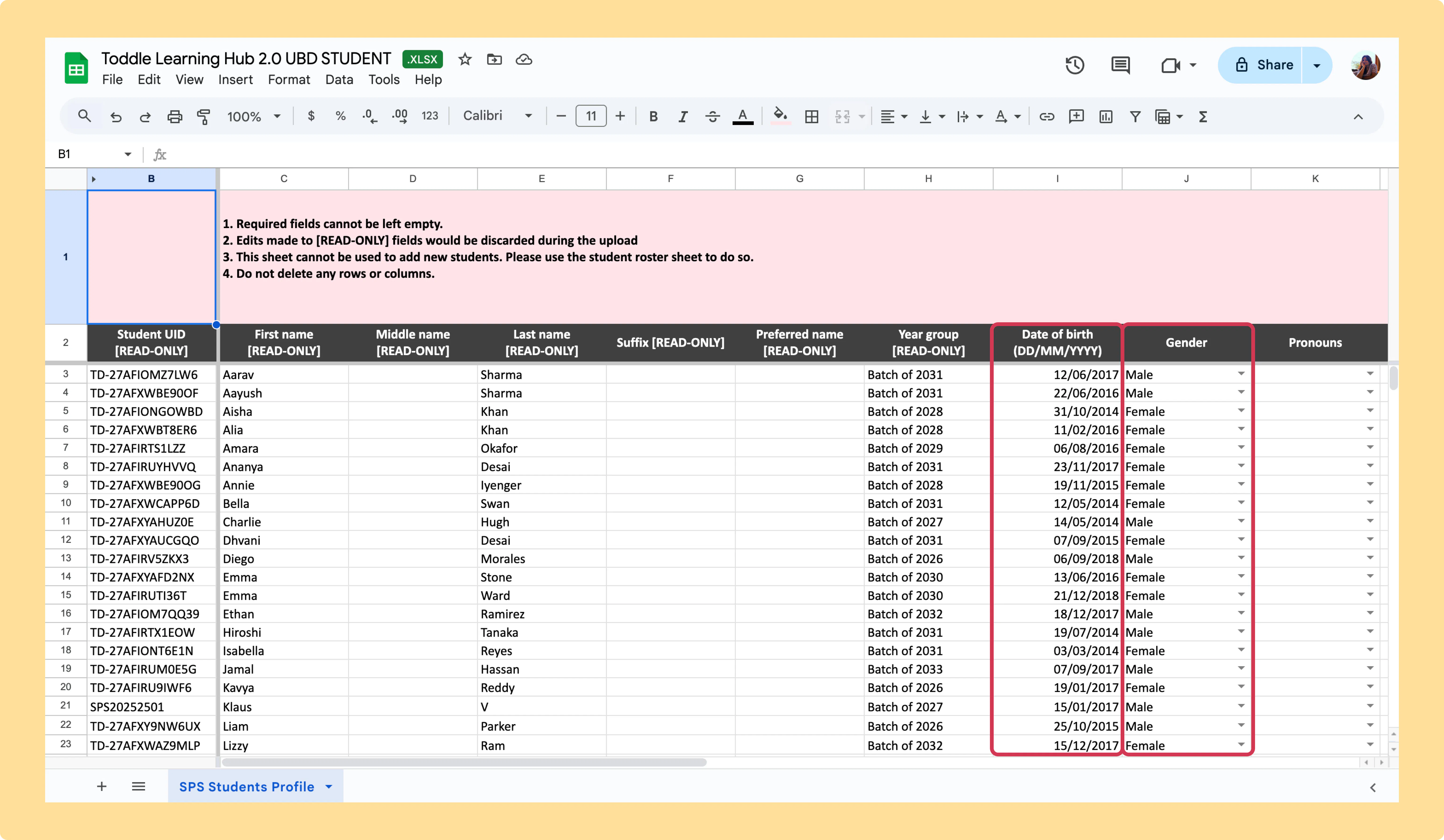Open the Insert menu
The width and height of the screenshot is (1444, 840).
coord(235,80)
